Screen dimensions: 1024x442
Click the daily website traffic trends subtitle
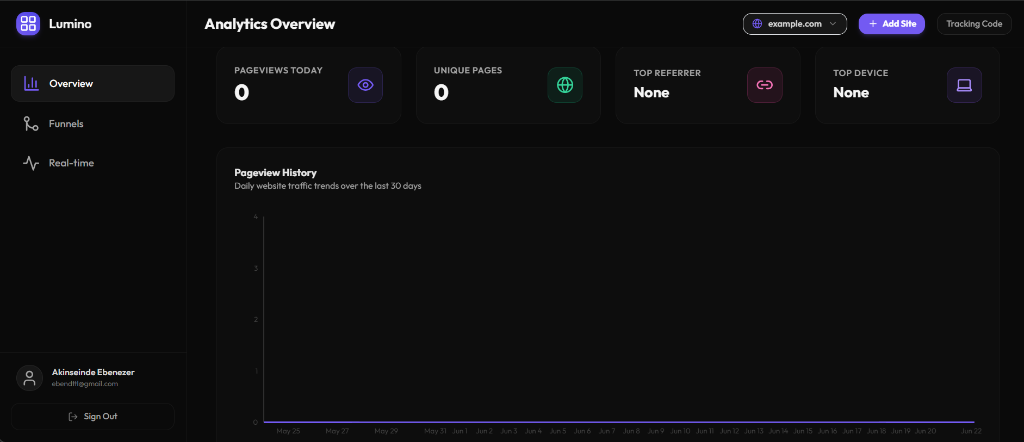point(328,186)
